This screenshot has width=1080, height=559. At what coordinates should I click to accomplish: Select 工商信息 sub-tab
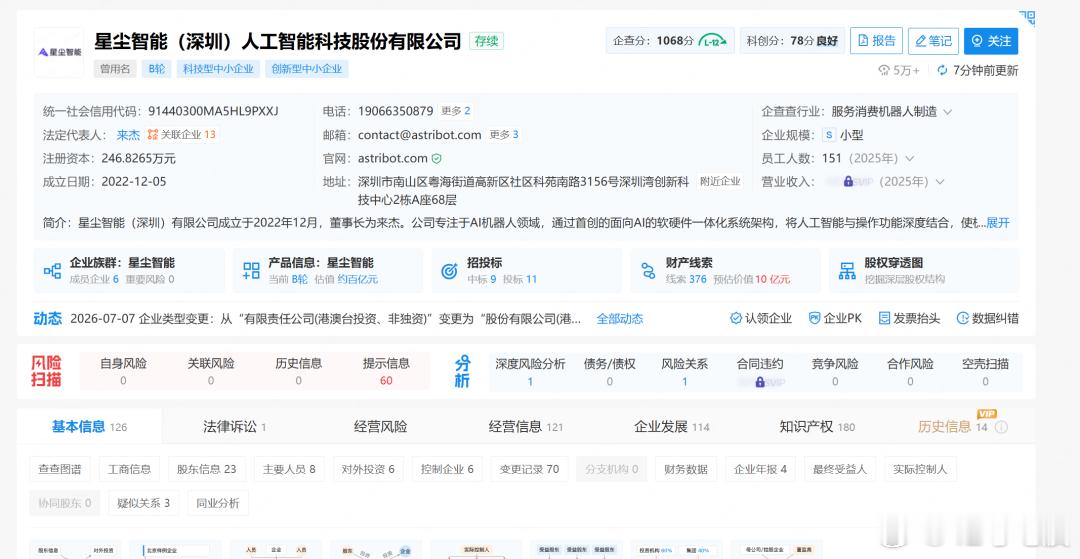click(x=129, y=469)
